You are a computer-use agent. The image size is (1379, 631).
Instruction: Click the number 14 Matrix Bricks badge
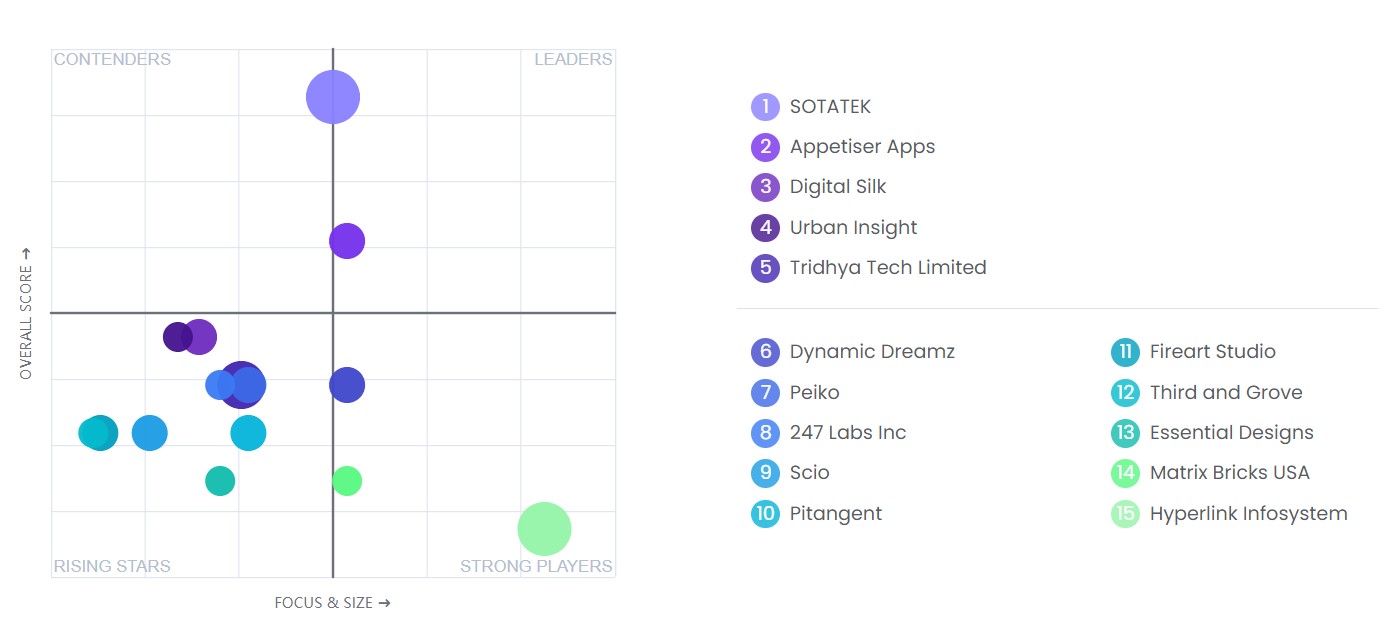(1125, 473)
